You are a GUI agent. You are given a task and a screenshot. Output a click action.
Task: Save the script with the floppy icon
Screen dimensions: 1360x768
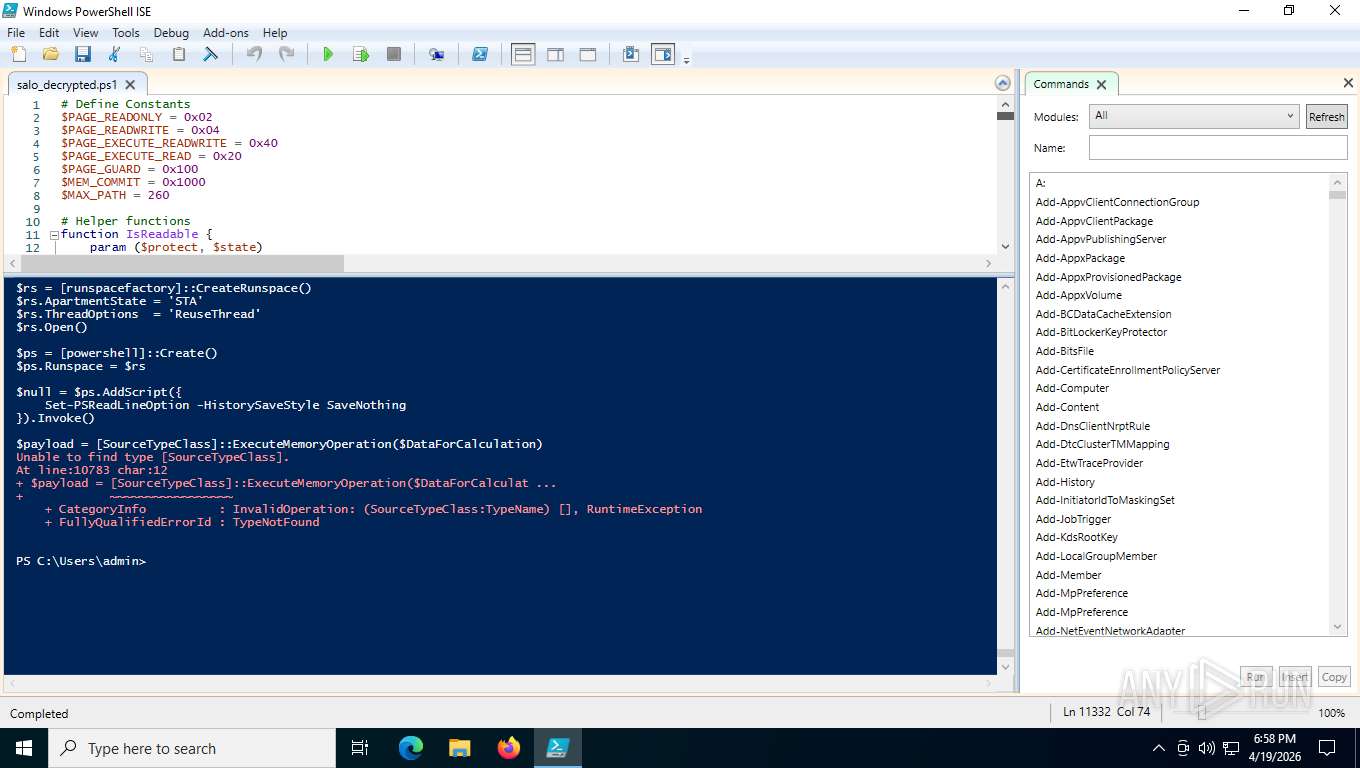(x=82, y=54)
